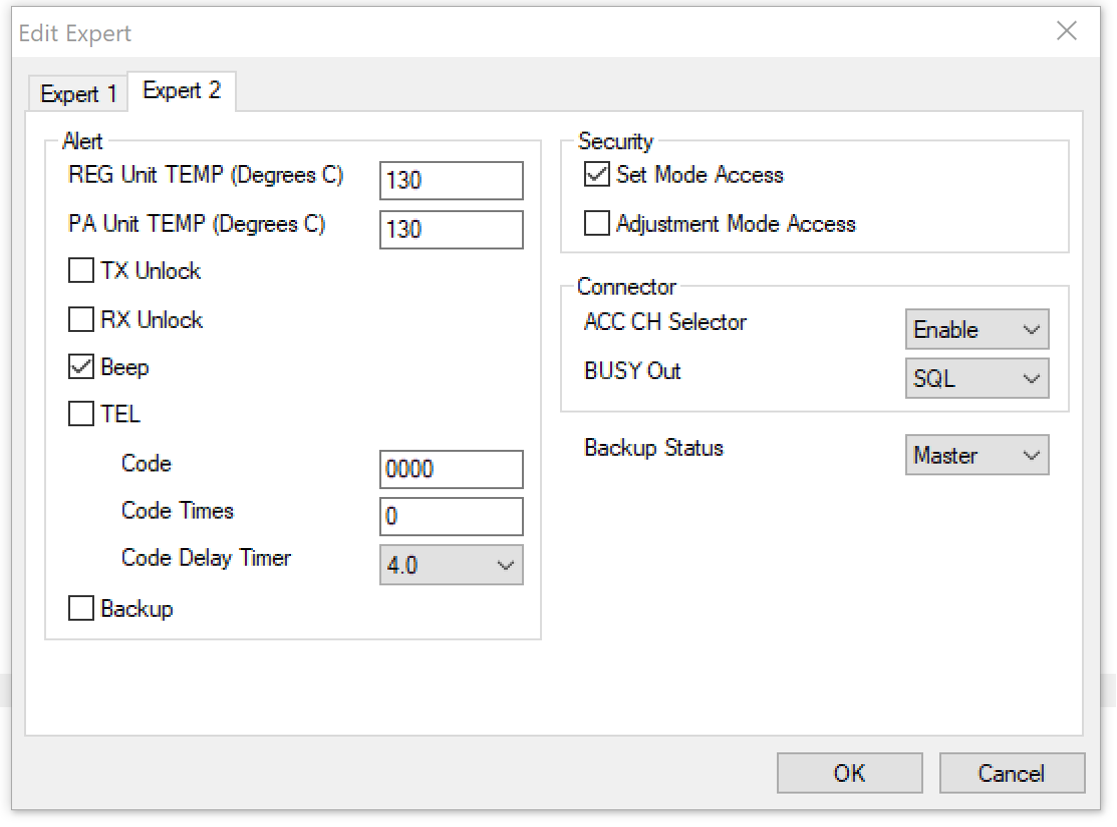Click the PA Unit TEMP input field
The height and width of the screenshot is (827, 1117).
point(451,229)
